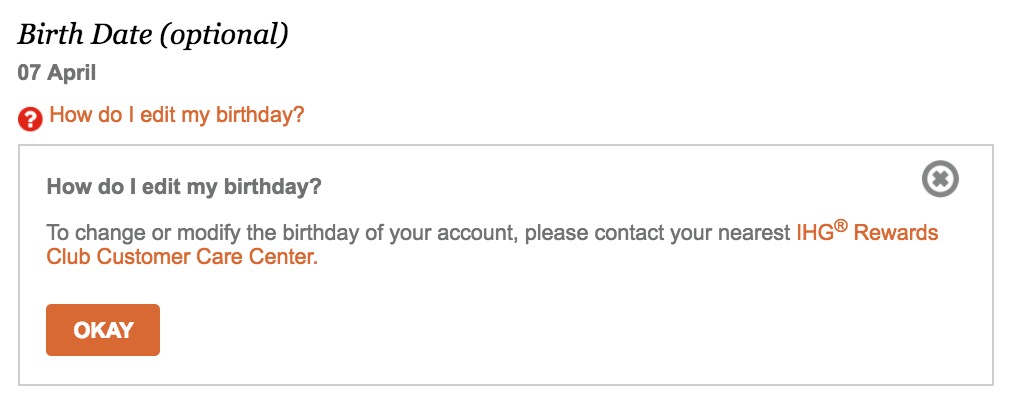The width and height of the screenshot is (1018, 418).
Task: Follow the IHG Rewards Club Customer Care link
Action: 866,234
